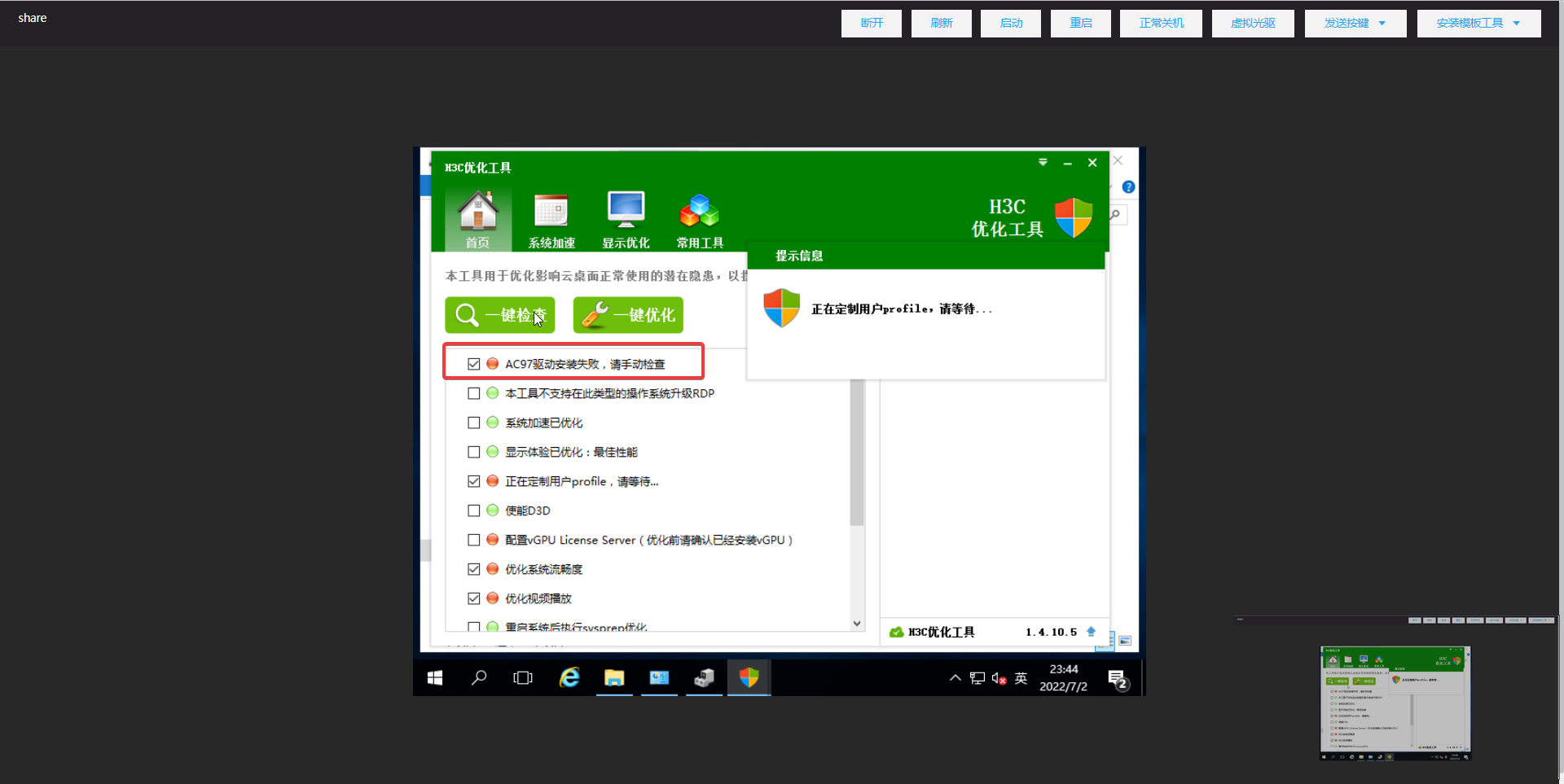Screen dimensions: 1564x784
Task: Close the H3C优化工具 window
Action: 1092,163
